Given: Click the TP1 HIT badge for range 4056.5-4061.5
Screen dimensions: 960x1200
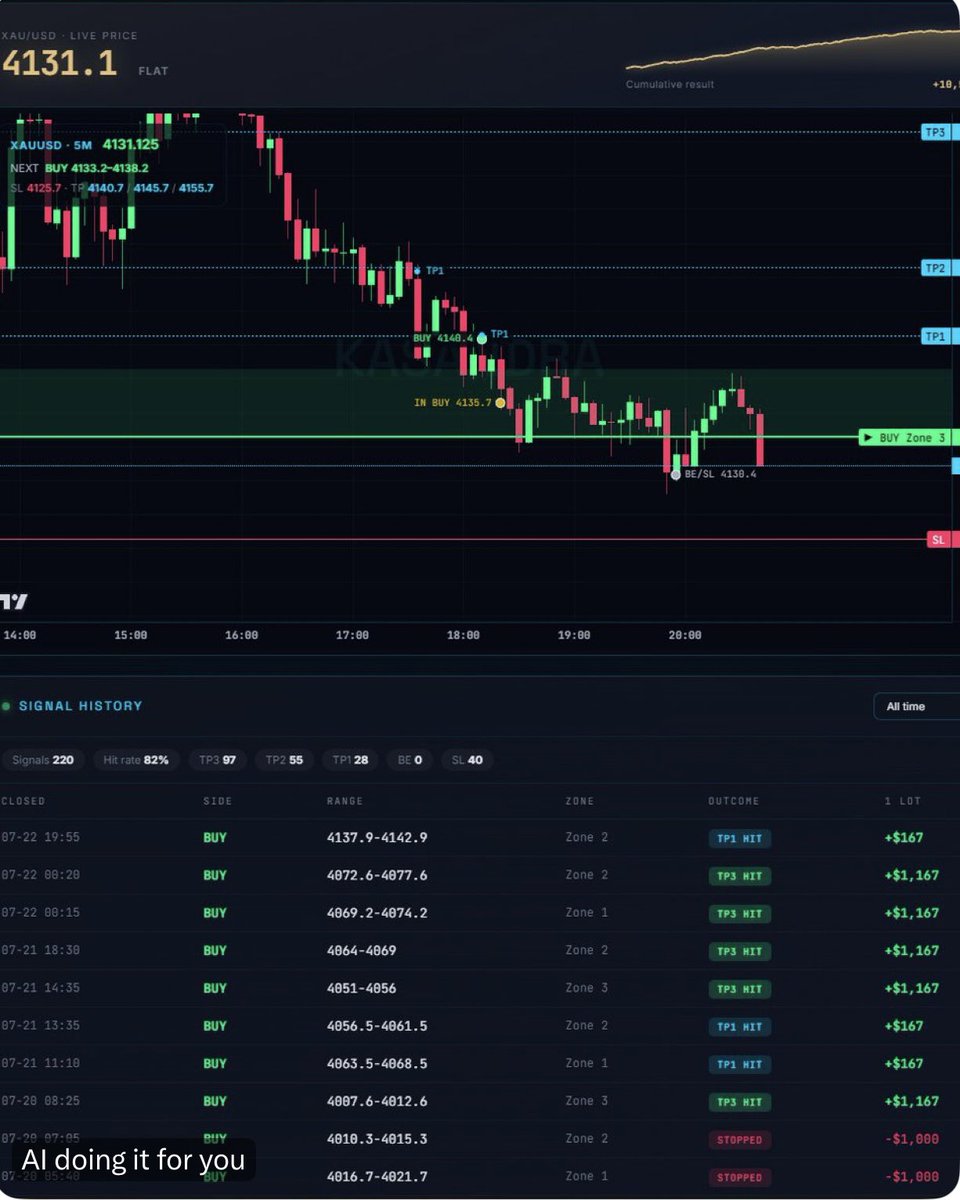Looking at the screenshot, I should [x=740, y=1027].
